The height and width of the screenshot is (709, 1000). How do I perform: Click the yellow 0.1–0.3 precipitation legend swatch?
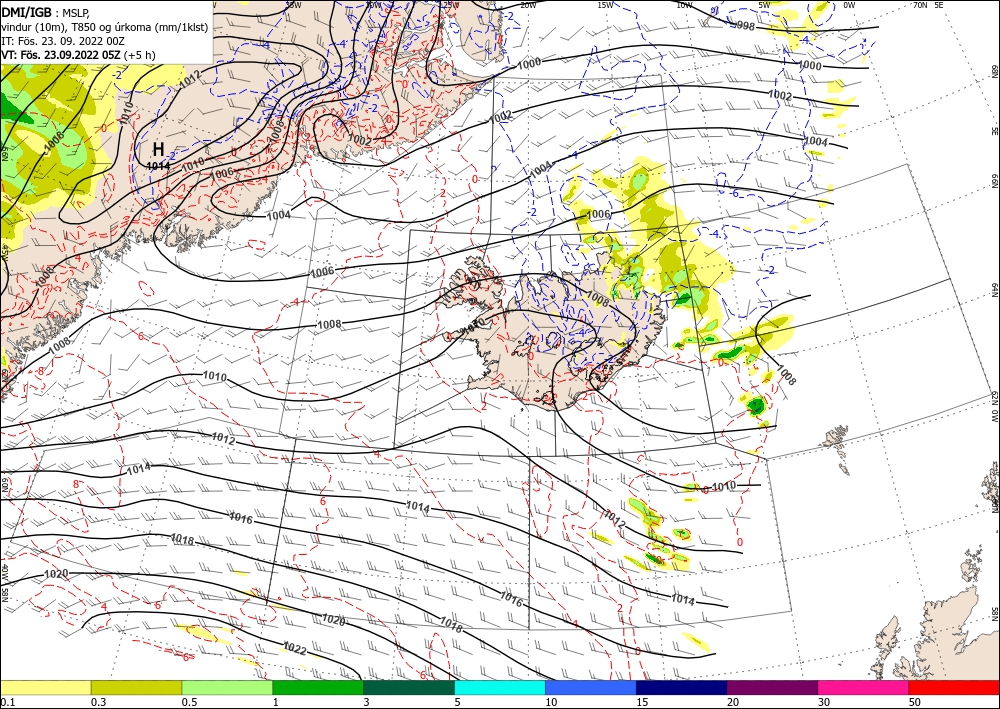(45, 687)
